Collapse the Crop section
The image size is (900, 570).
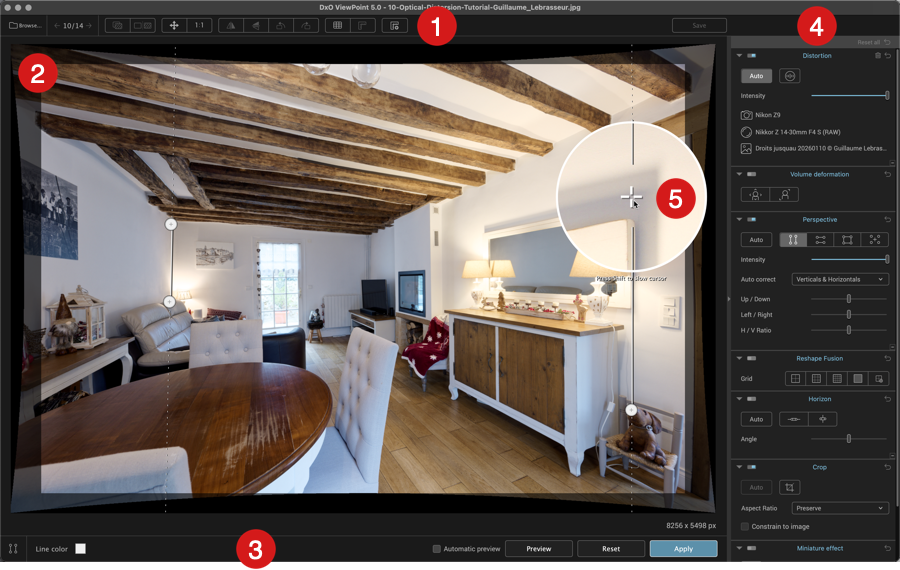click(x=739, y=467)
